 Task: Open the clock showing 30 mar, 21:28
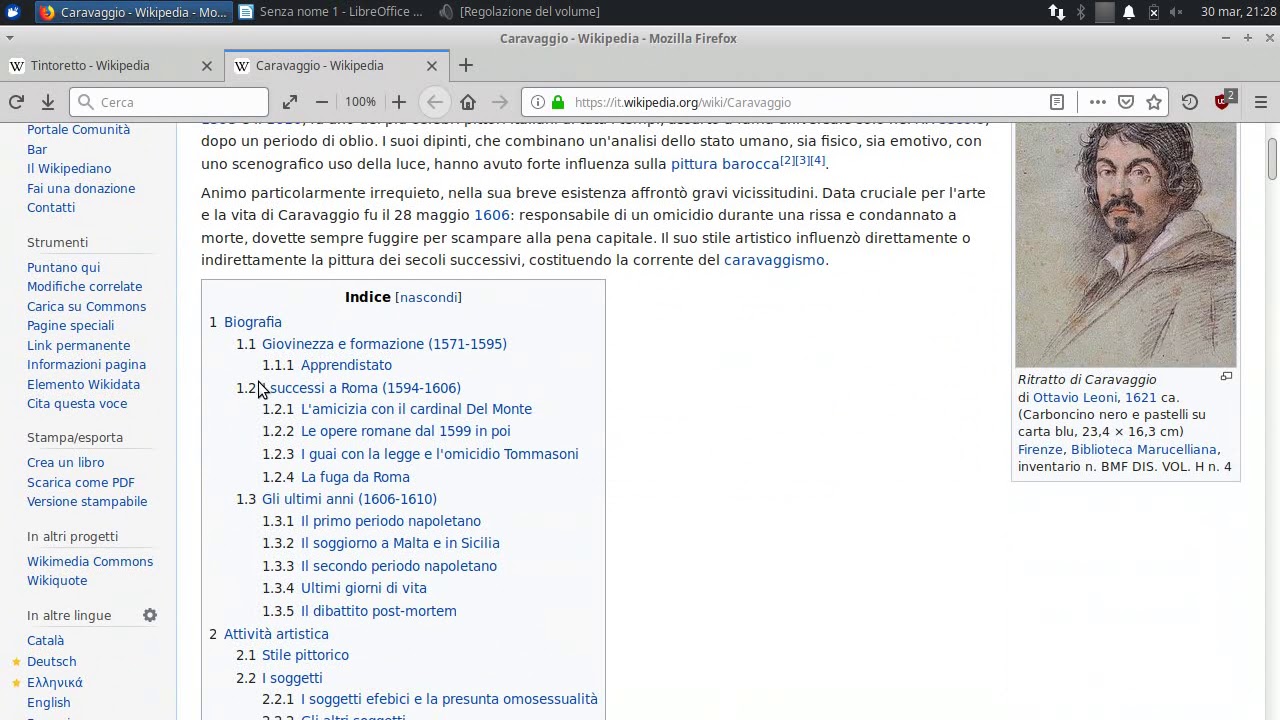pos(1237,12)
